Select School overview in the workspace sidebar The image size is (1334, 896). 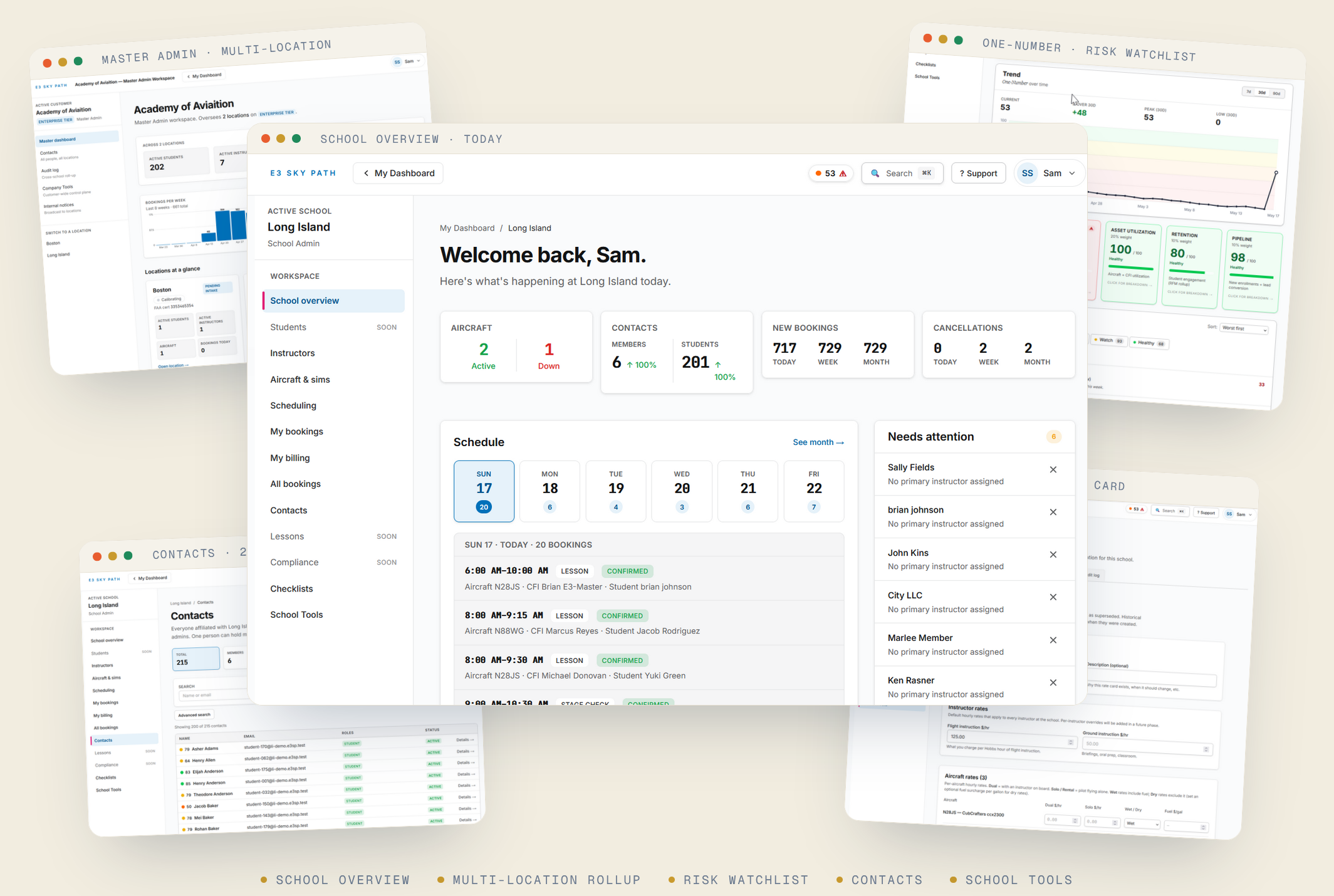(x=333, y=301)
